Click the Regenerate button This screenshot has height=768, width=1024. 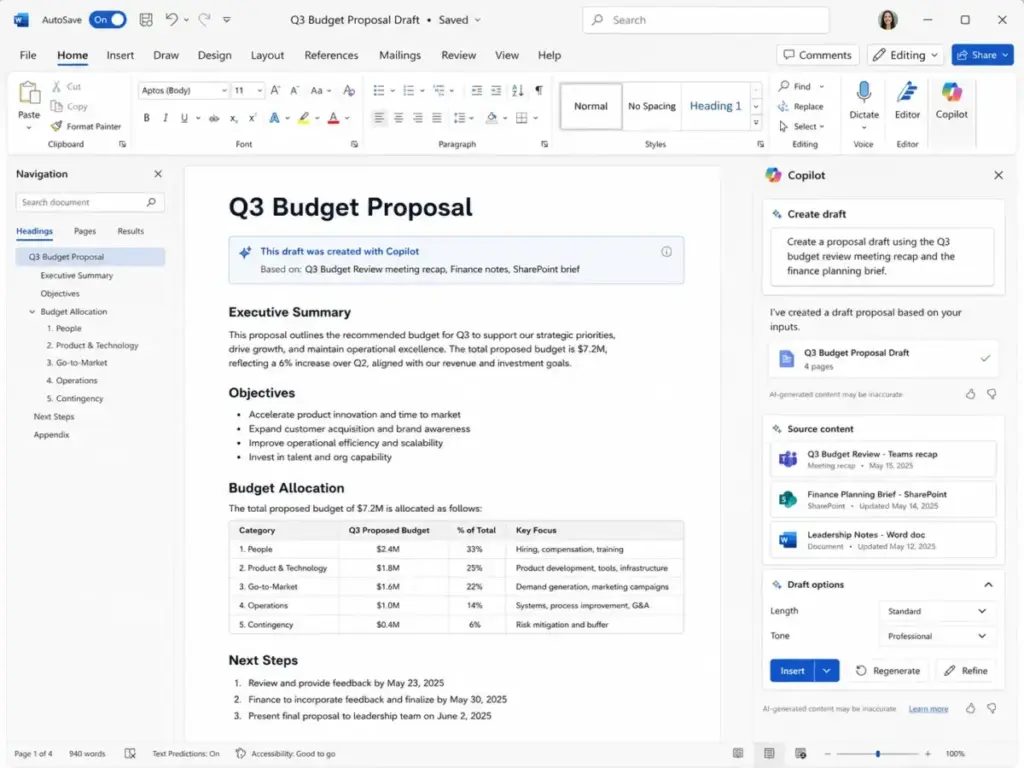coord(888,671)
